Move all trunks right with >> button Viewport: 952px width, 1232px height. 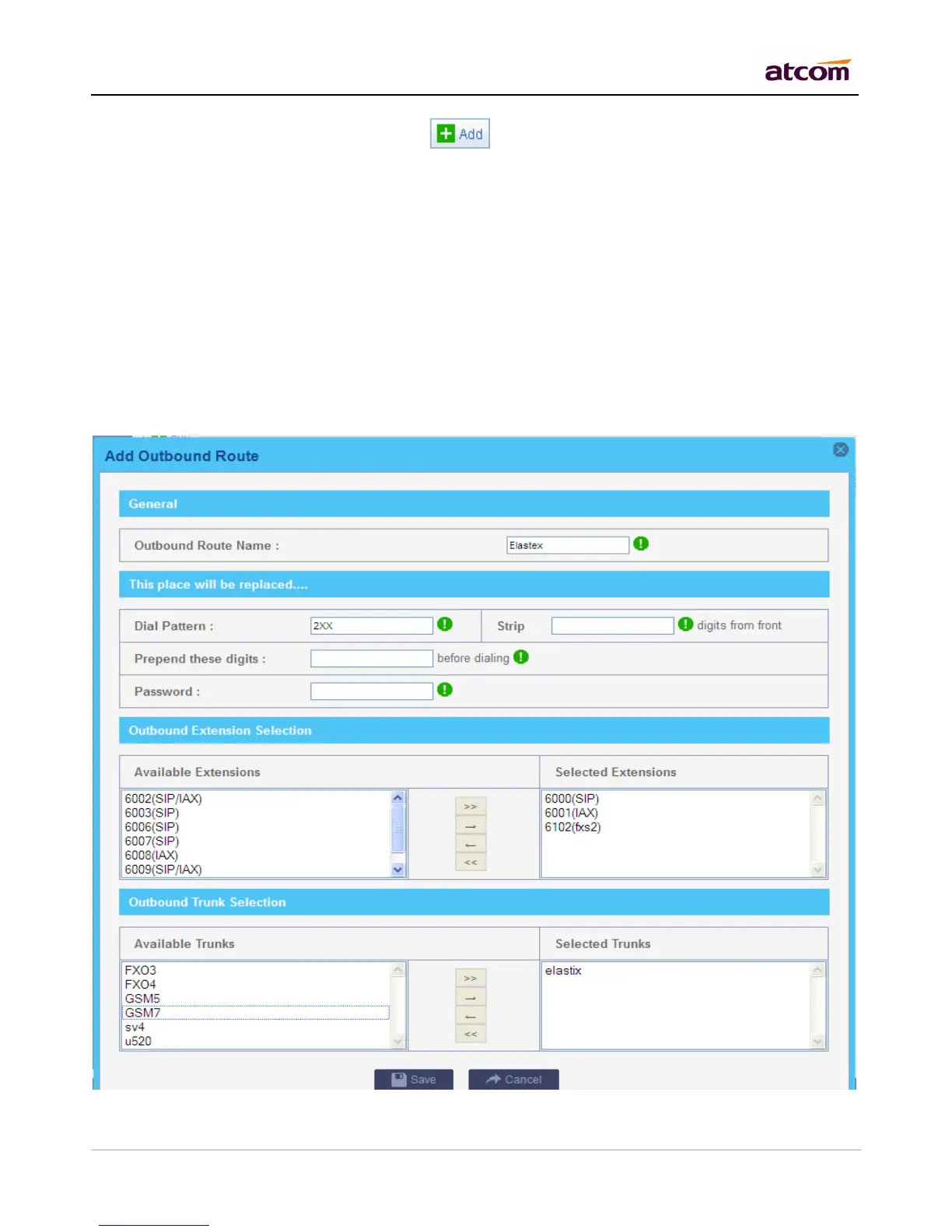[471, 978]
